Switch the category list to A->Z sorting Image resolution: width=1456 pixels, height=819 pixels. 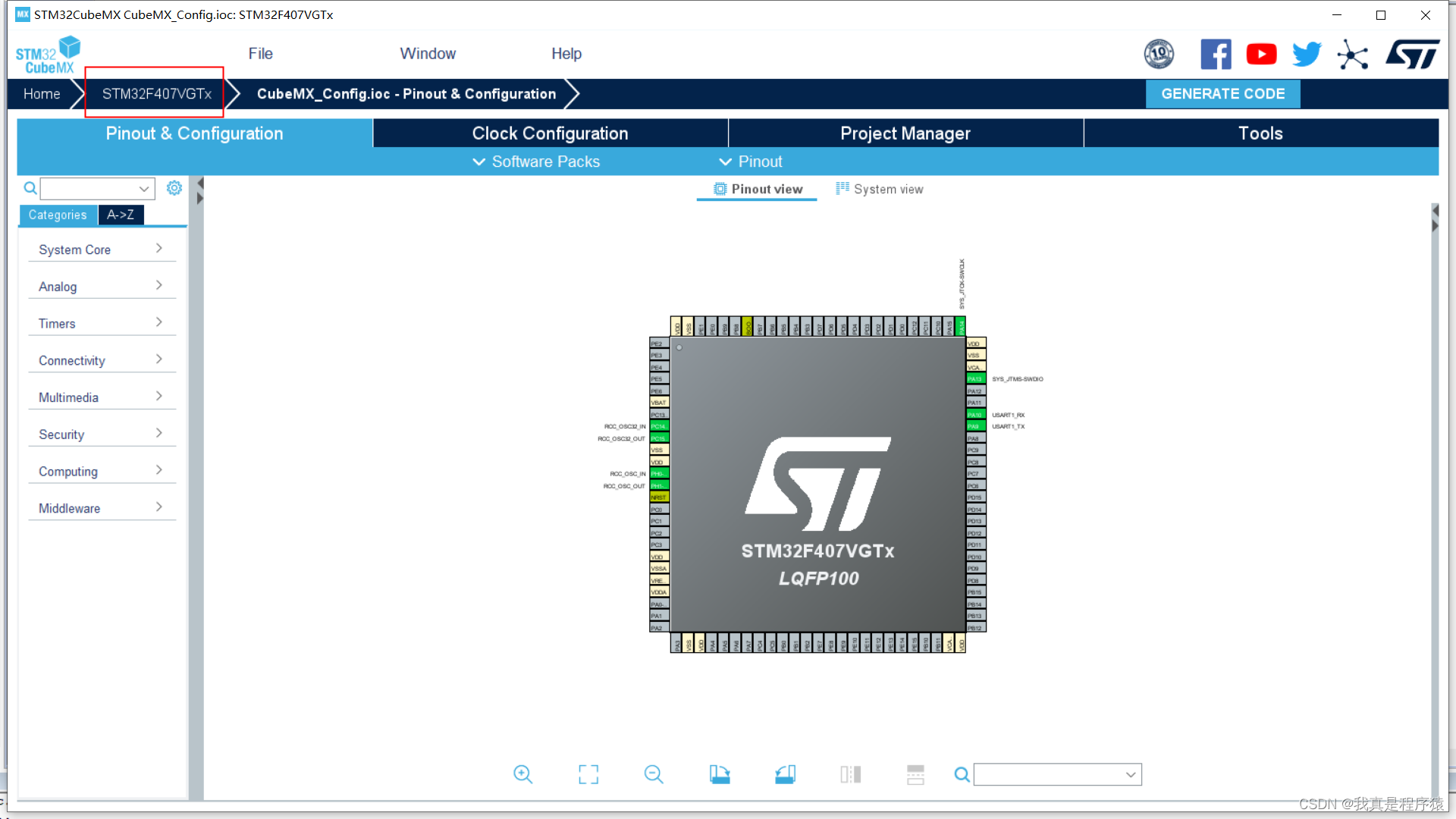coord(121,215)
